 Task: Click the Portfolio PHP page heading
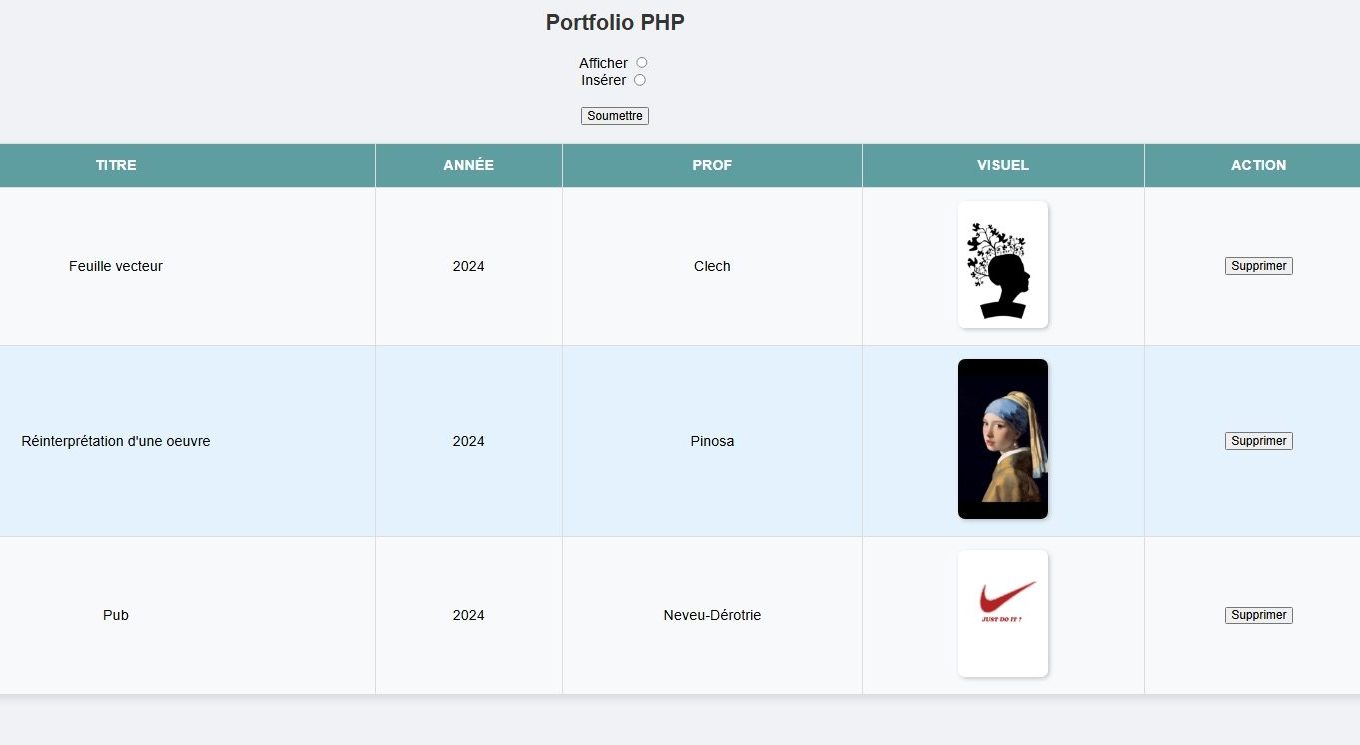pyautogui.click(x=615, y=22)
